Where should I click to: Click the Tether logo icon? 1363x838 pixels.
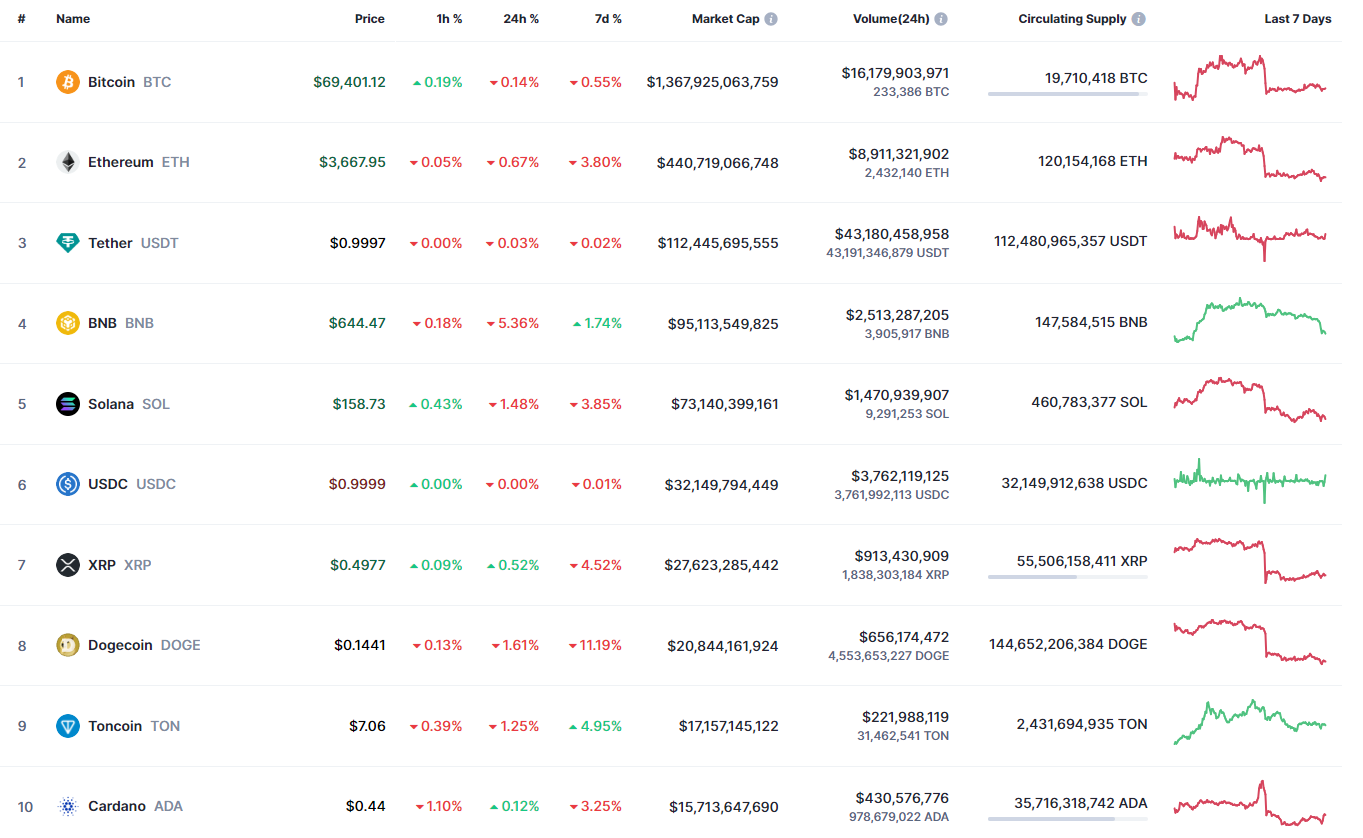tap(68, 243)
